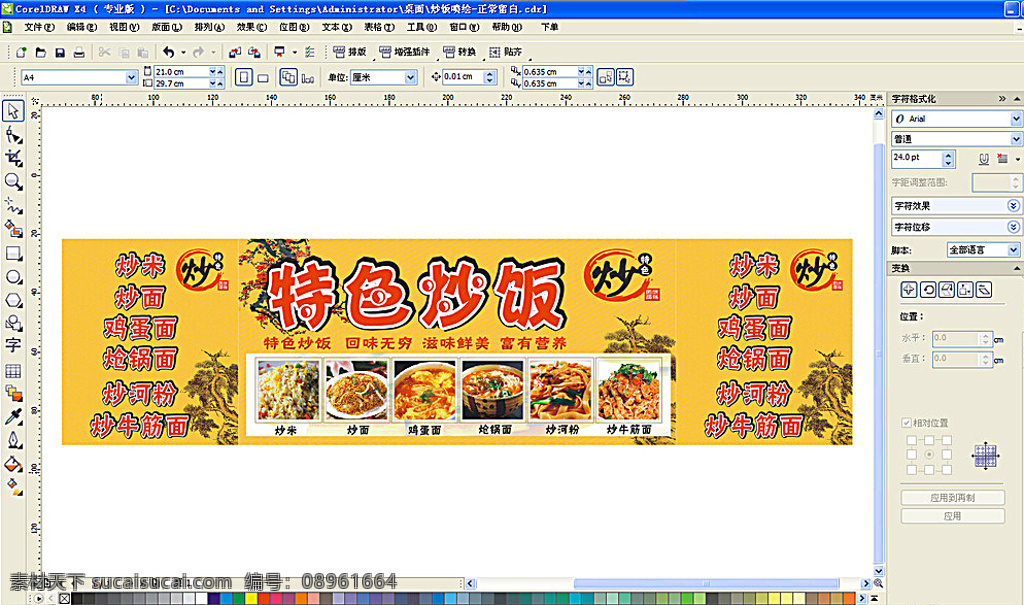Click the Undo arrow icon
1024x605 pixels.
click(x=168, y=52)
